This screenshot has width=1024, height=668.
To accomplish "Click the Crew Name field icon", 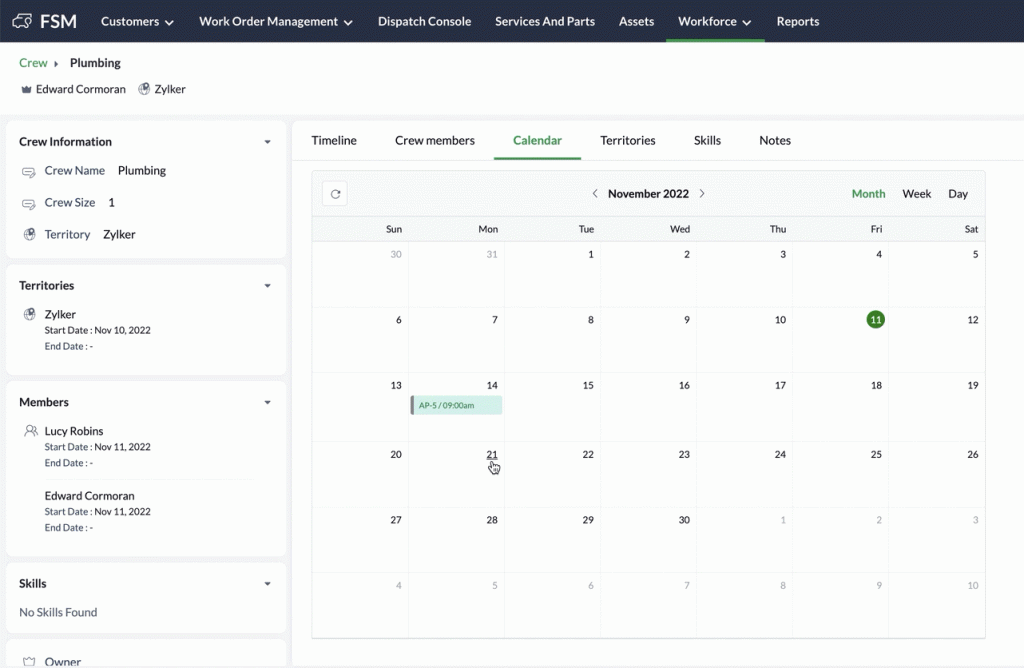I will pos(29,172).
